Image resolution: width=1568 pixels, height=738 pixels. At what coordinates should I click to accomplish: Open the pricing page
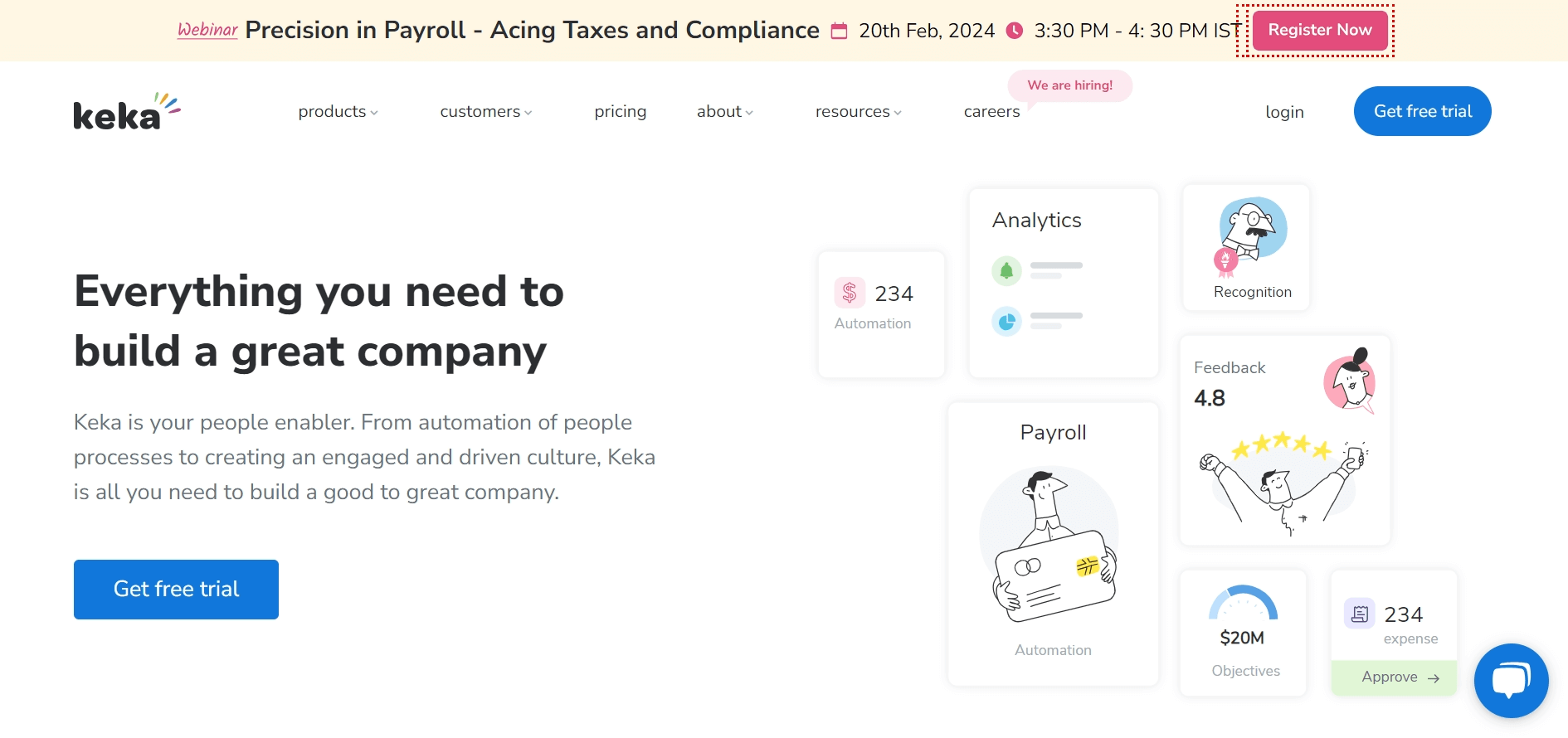(621, 112)
